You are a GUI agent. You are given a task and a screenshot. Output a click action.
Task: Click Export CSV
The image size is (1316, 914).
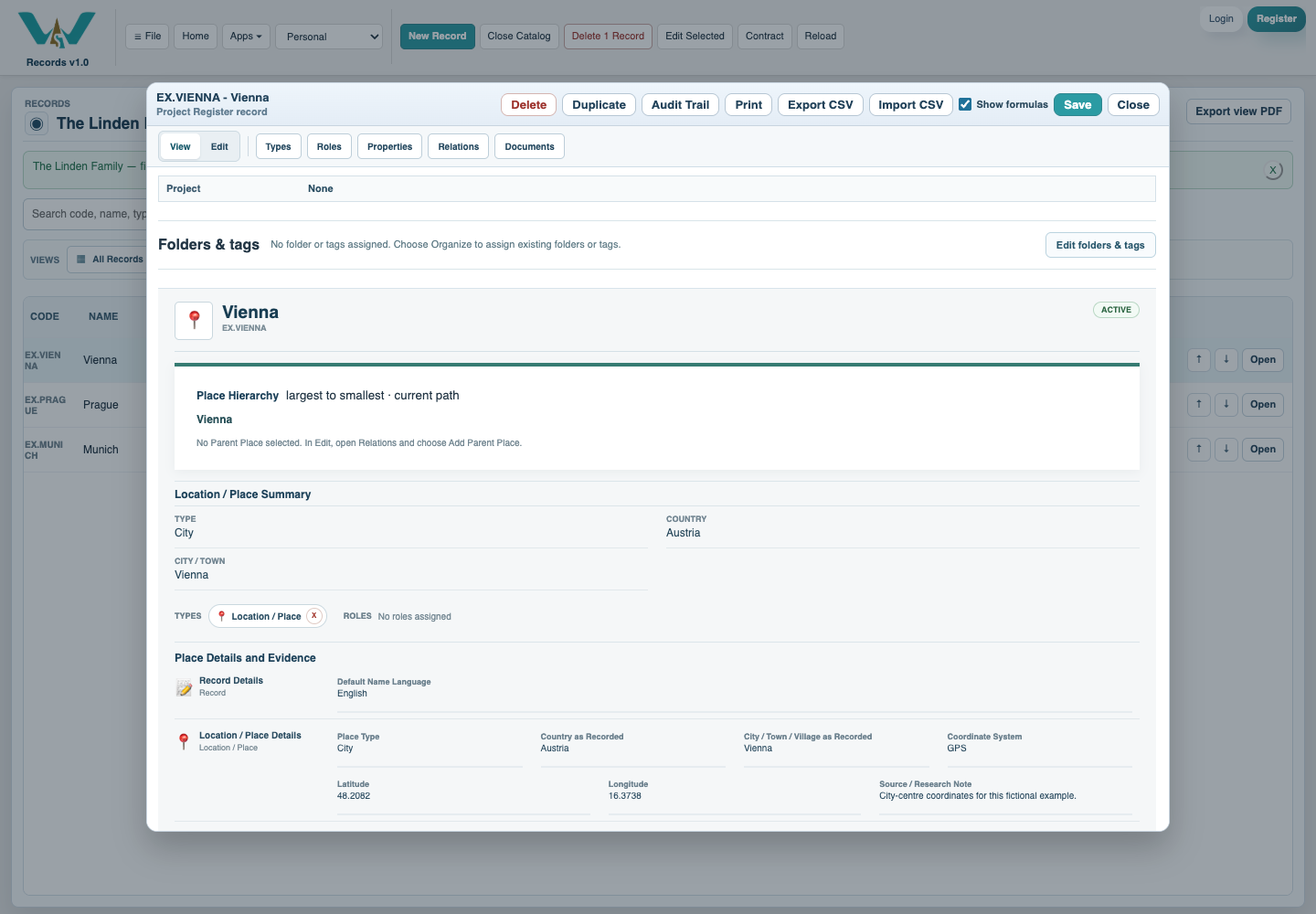point(821,105)
